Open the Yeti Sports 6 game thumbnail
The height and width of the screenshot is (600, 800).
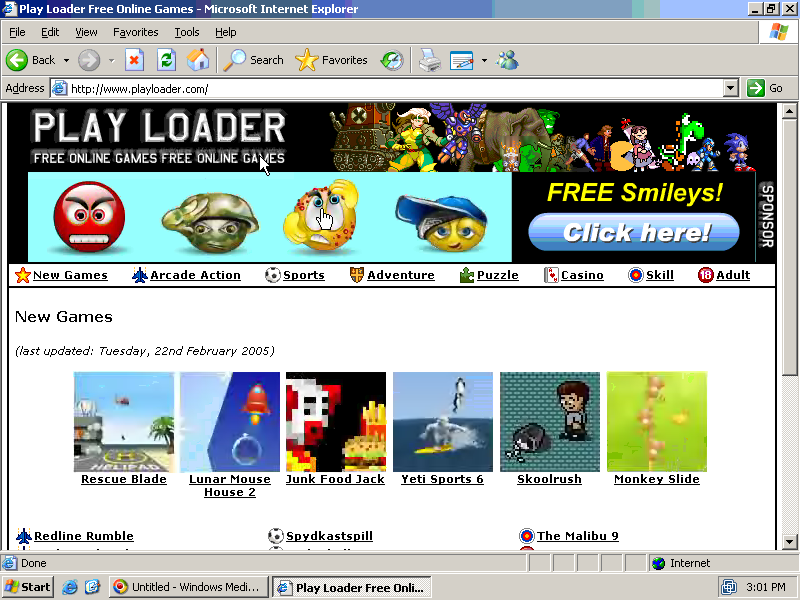(x=443, y=422)
